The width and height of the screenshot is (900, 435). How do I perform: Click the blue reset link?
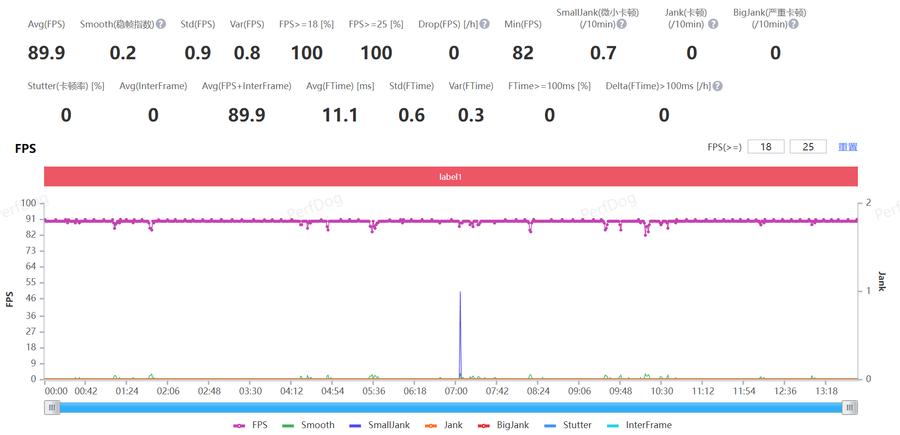click(848, 147)
